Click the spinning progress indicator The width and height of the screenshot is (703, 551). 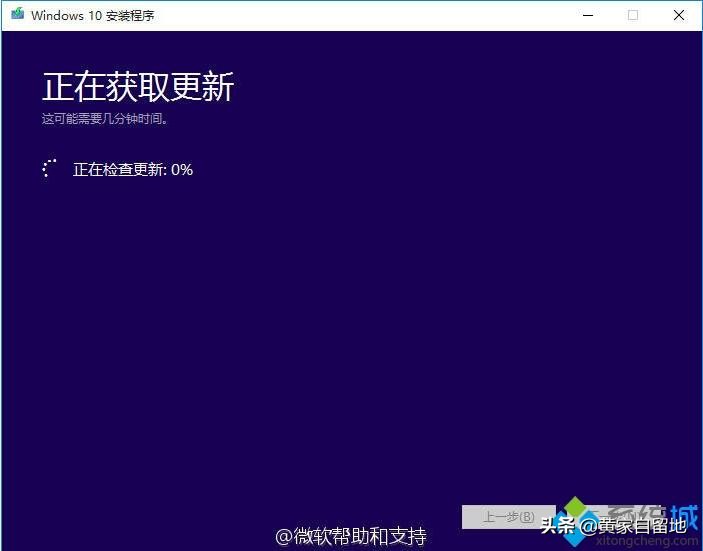click(x=49, y=169)
